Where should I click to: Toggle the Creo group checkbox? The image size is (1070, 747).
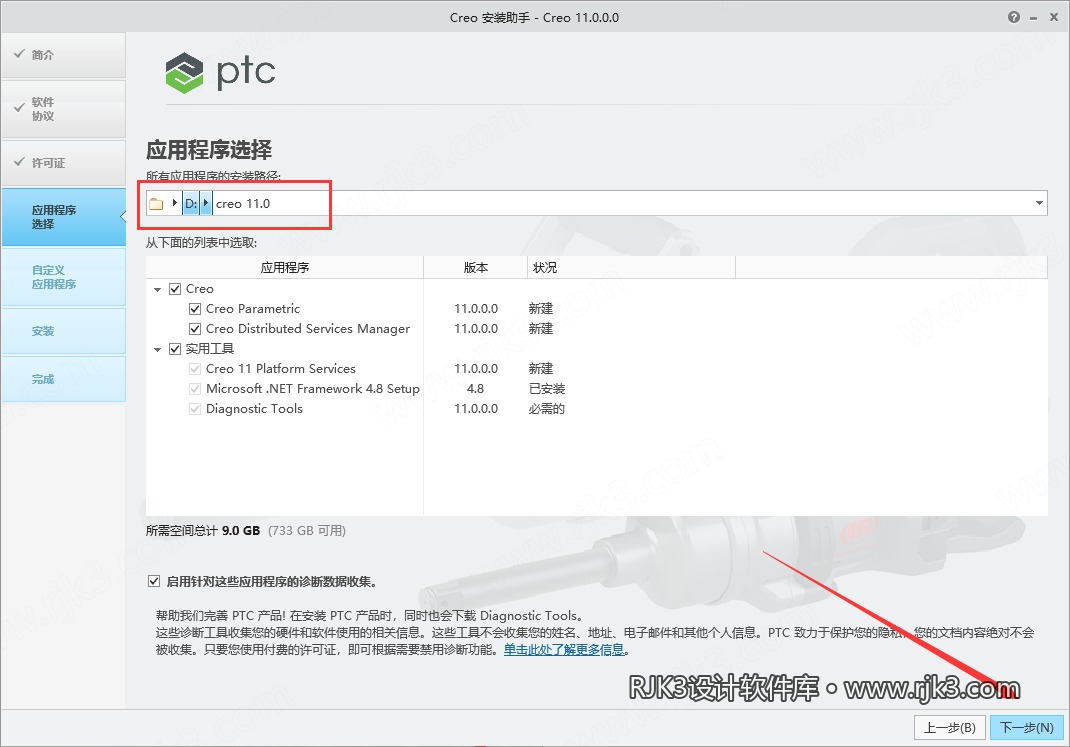click(x=175, y=289)
